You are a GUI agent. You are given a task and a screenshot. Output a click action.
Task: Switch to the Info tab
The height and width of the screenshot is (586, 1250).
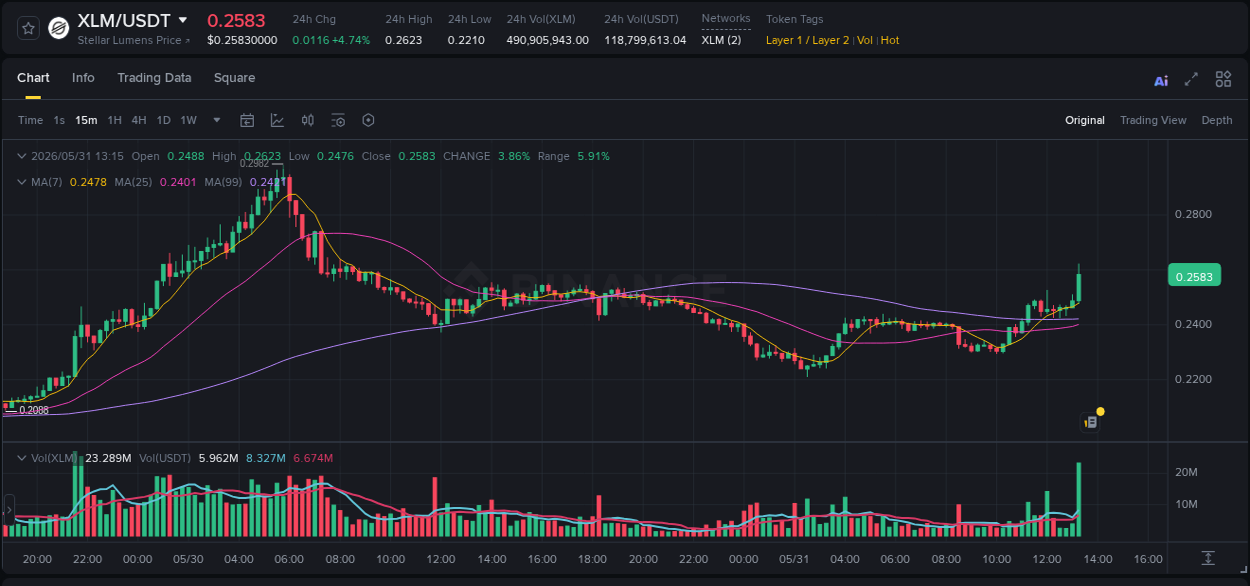click(x=83, y=78)
